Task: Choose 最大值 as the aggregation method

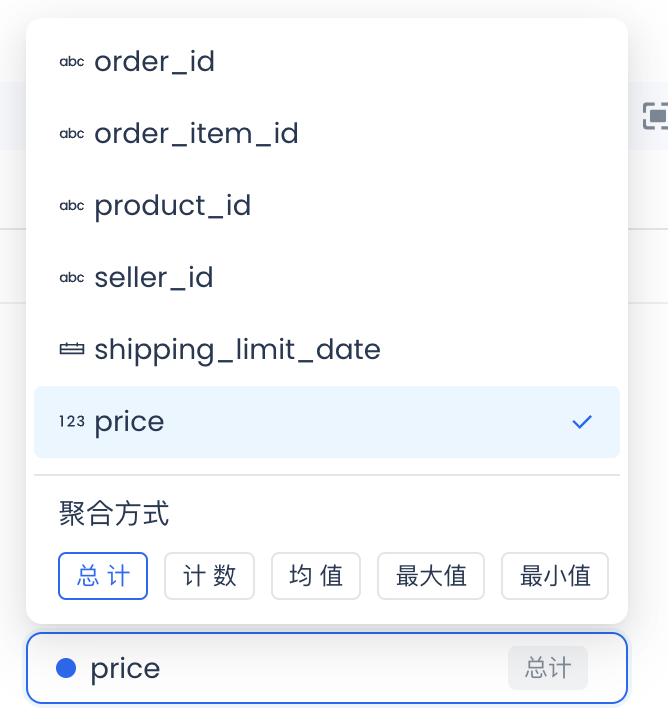Action: click(431, 576)
